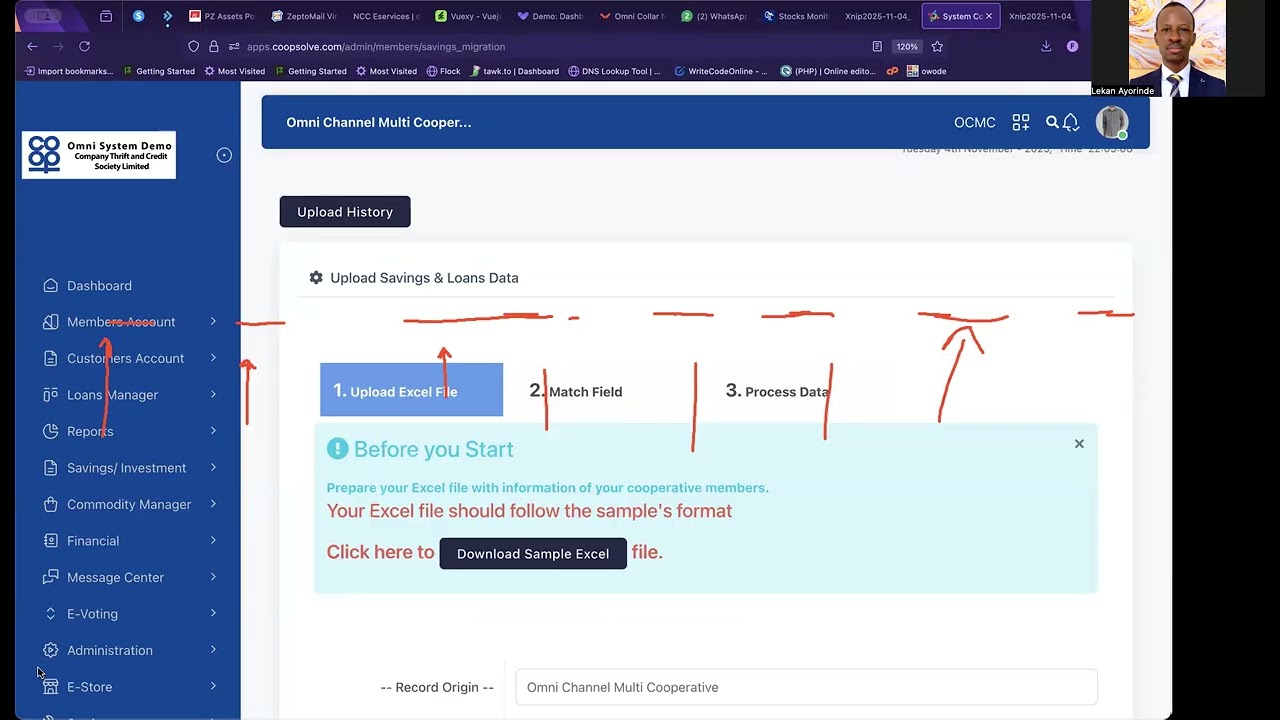
Task: Expand Message Center submenu chevron
Action: (213, 577)
